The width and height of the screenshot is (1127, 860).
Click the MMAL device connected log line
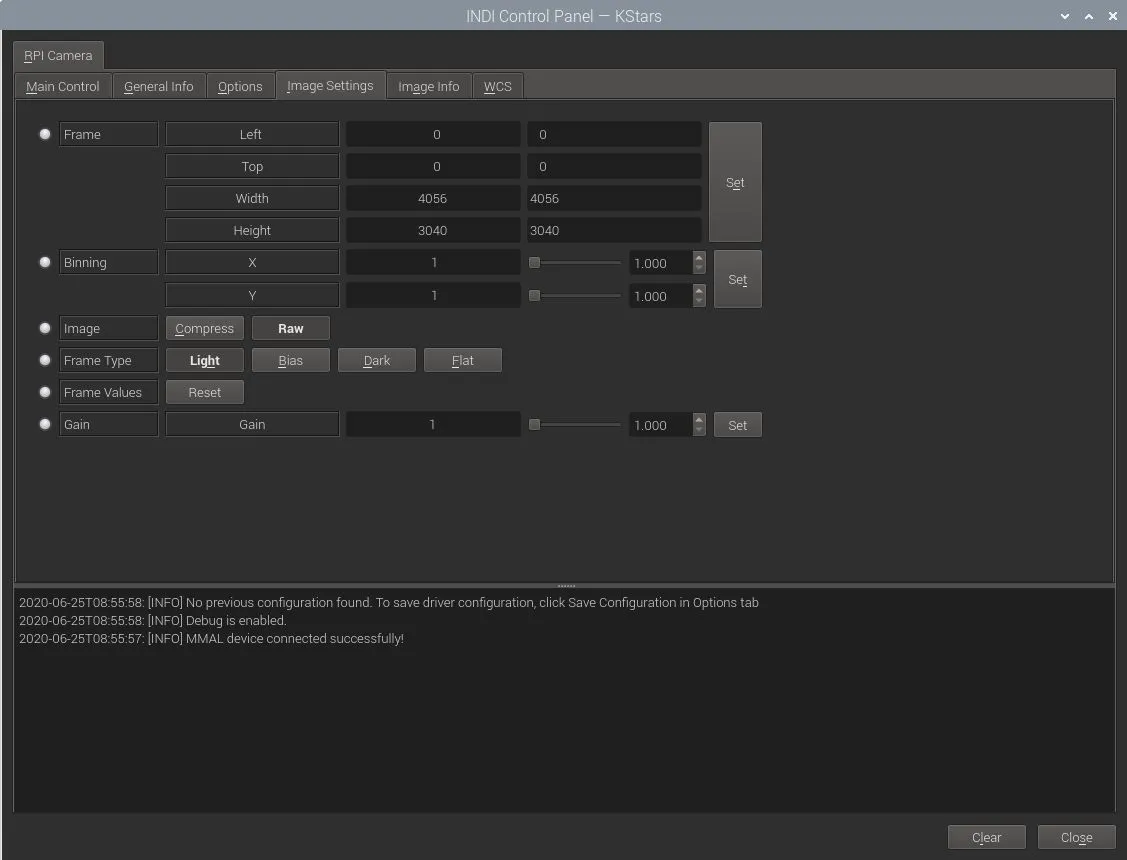pos(211,639)
